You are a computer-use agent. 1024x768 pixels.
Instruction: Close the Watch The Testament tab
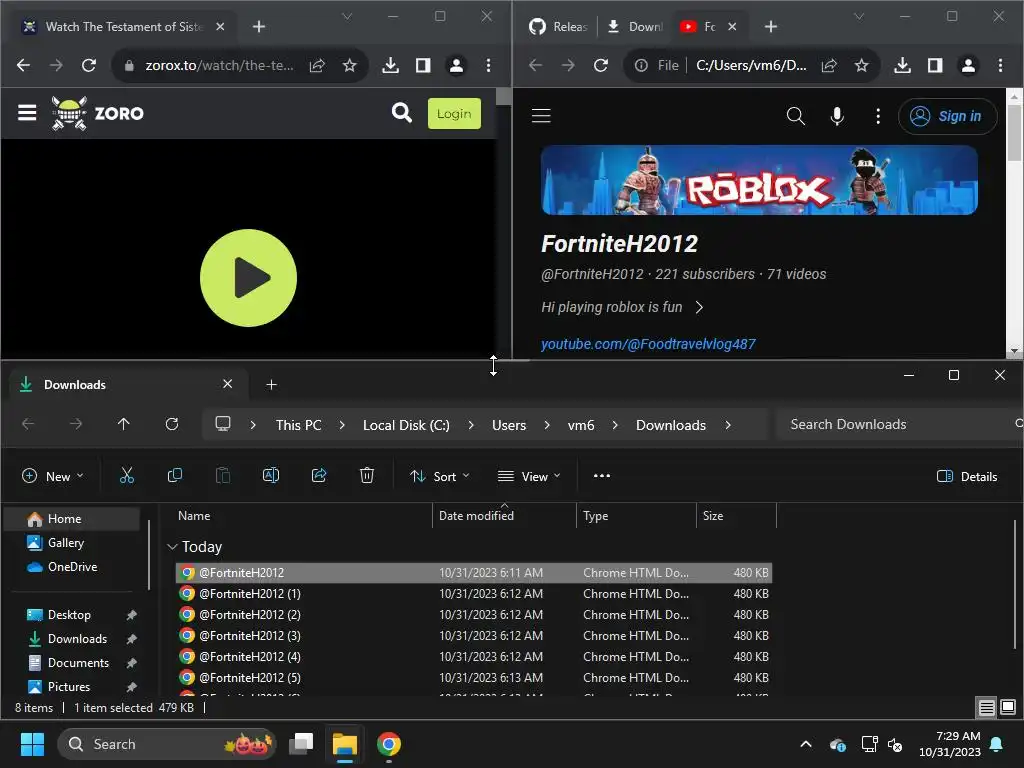point(220,27)
